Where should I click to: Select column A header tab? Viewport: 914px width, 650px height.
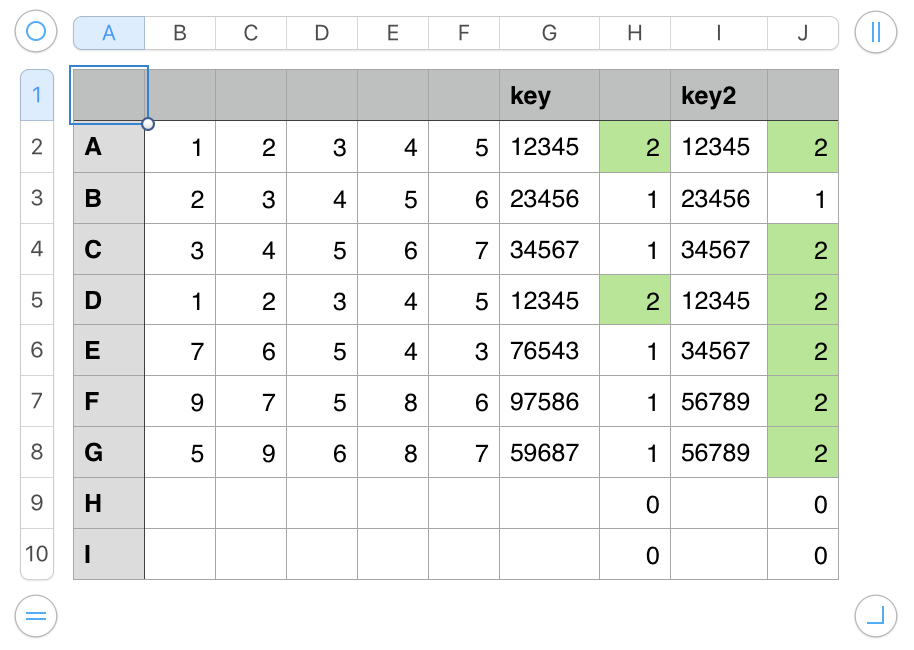pyautogui.click(x=109, y=33)
